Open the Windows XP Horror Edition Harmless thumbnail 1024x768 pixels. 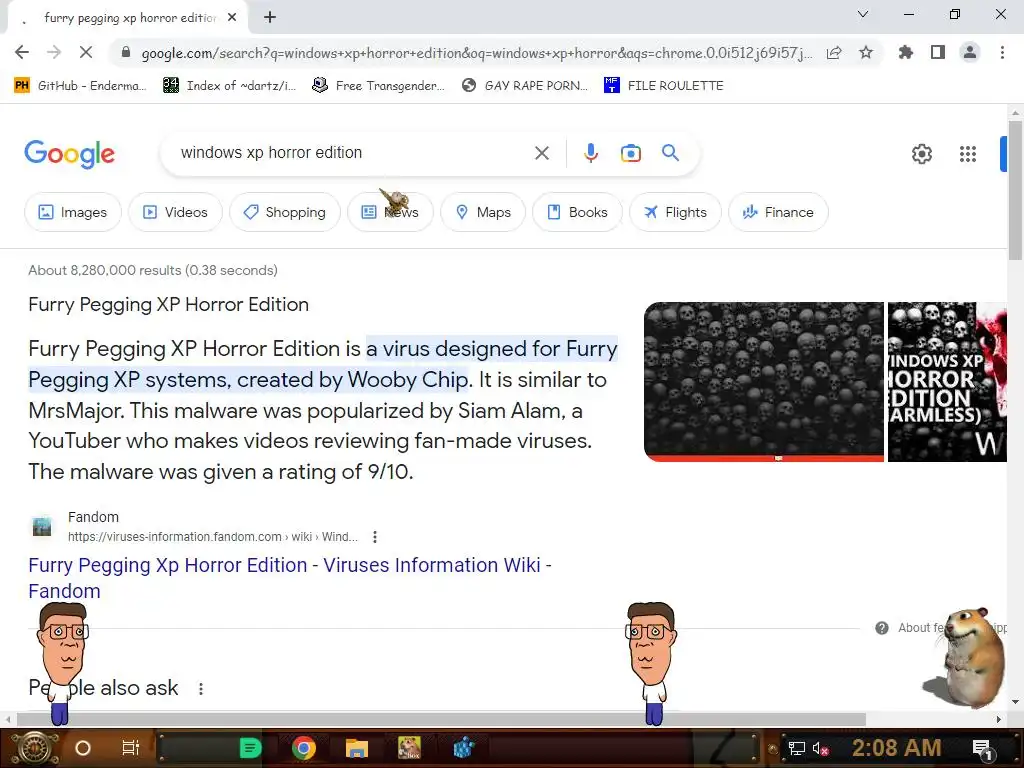[x=947, y=381]
